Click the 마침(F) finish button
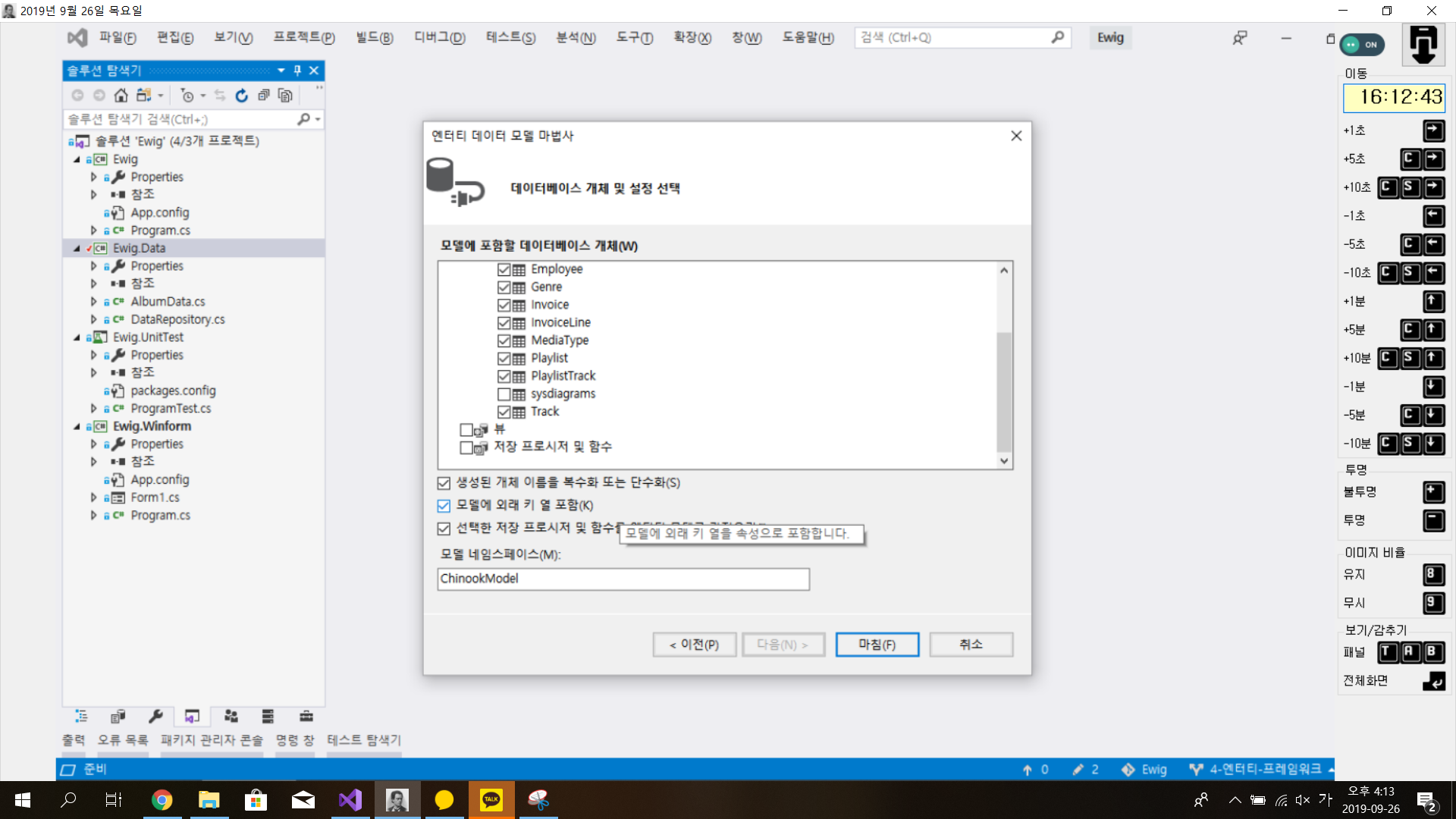The width and height of the screenshot is (1456, 819). pos(877,645)
